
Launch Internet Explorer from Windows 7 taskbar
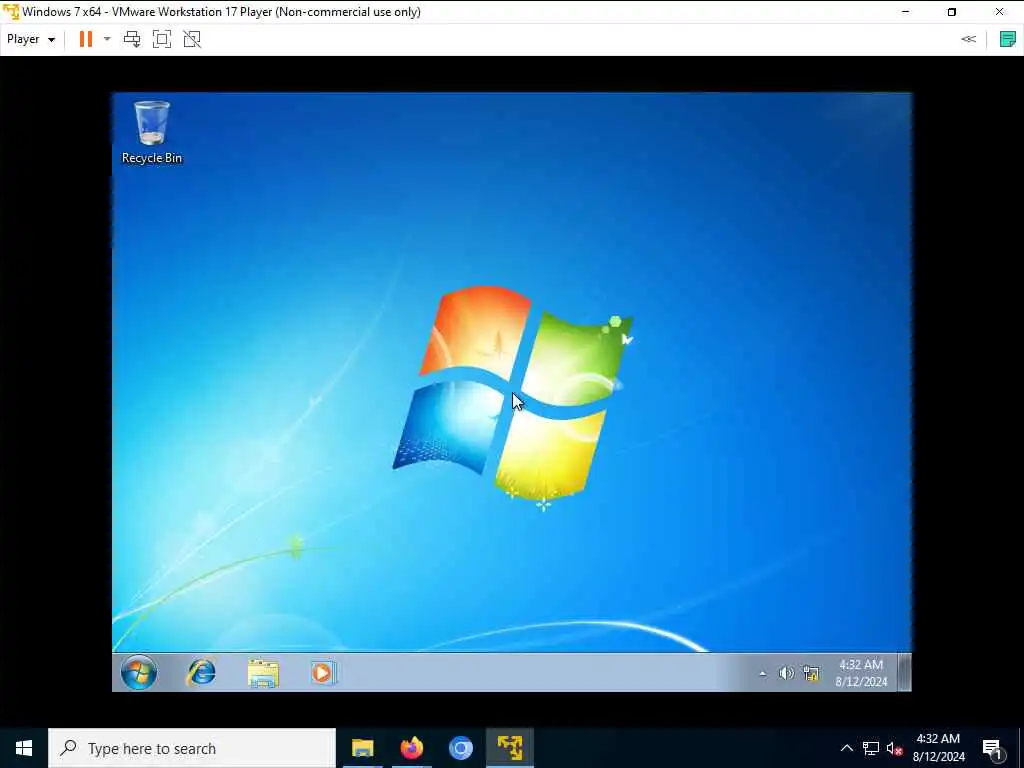tap(201, 673)
